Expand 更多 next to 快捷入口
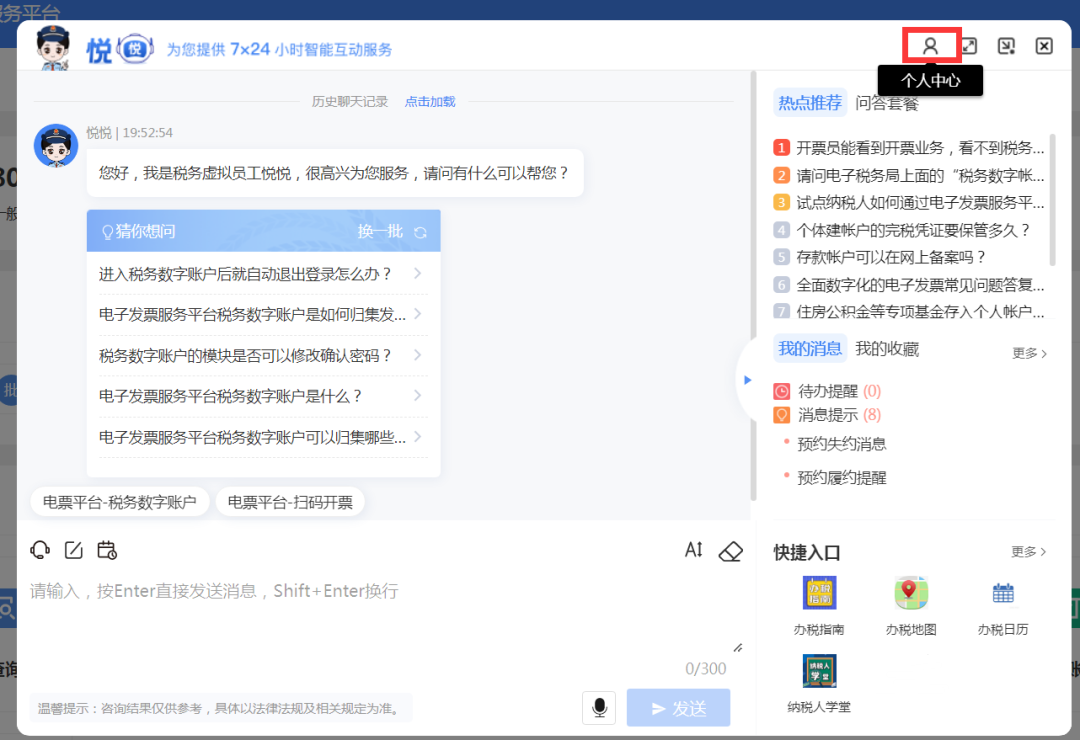Image resolution: width=1080 pixels, height=740 pixels. [1029, 552]
